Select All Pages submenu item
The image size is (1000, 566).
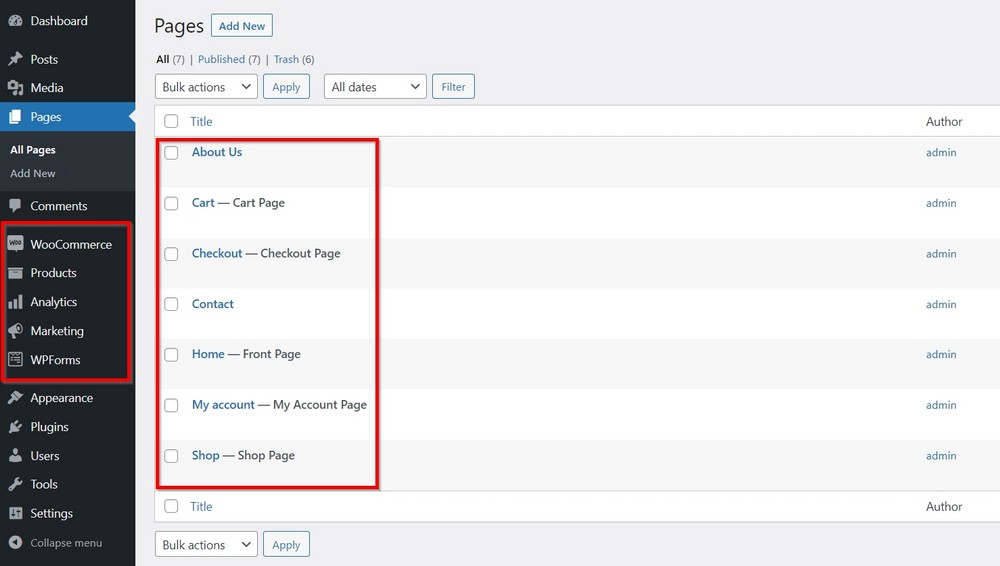pos(33,150)
